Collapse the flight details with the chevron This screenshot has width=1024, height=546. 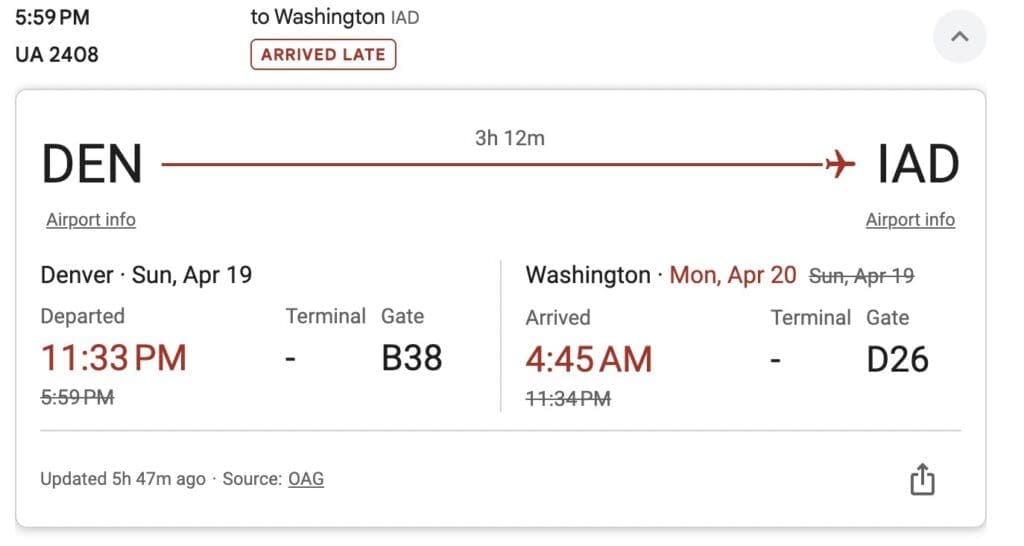(959, 37)
